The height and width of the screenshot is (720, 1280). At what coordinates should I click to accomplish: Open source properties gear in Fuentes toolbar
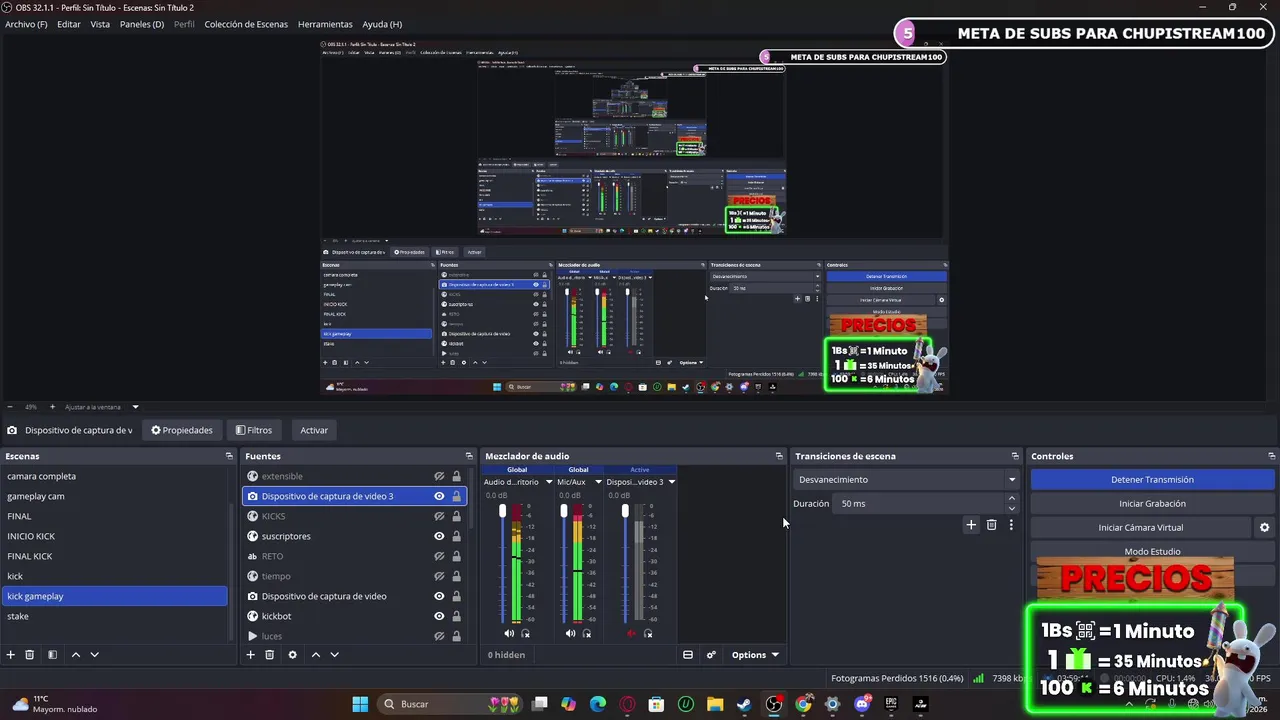coord(292,655)
